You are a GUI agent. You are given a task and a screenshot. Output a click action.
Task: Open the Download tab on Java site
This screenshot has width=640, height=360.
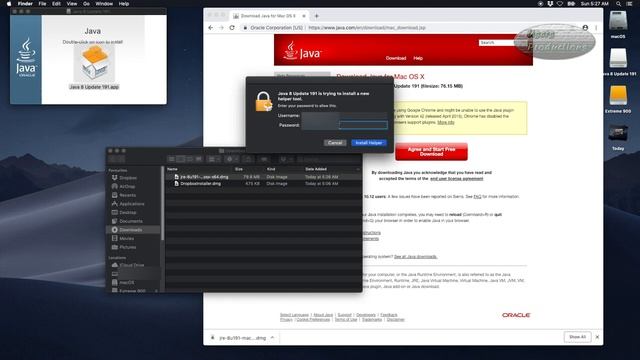[396, 58]
